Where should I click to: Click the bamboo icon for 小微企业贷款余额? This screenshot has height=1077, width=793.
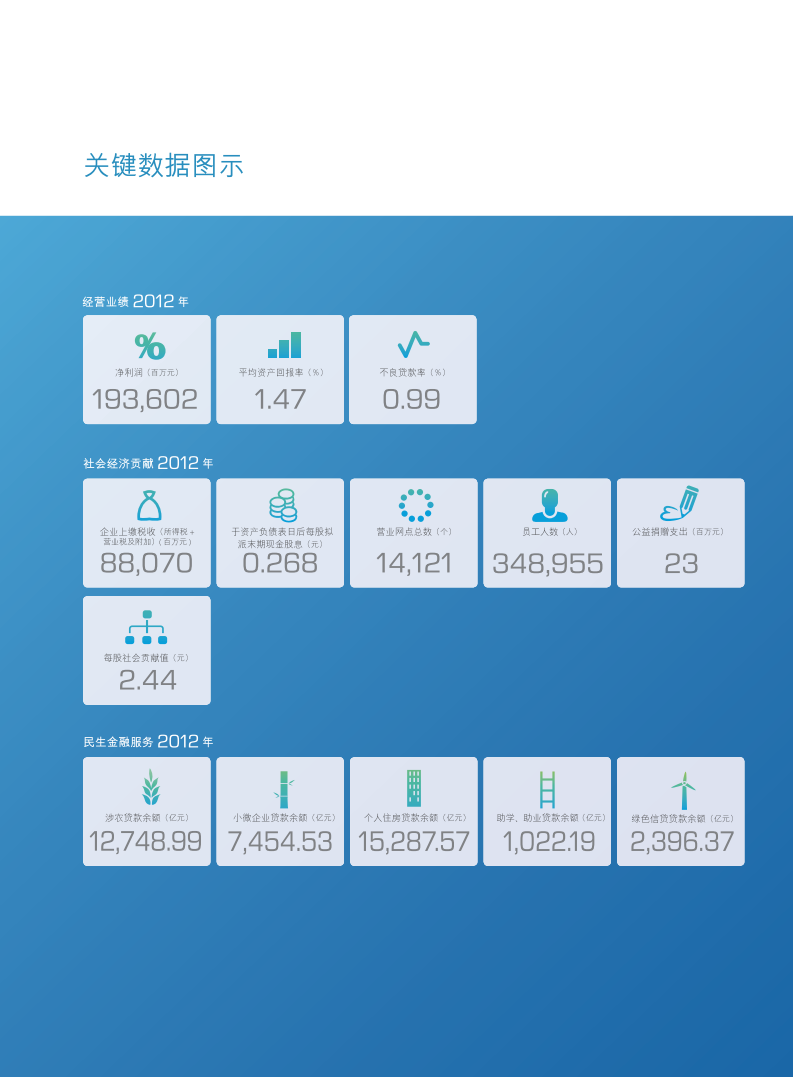click(x=283, y=789)
